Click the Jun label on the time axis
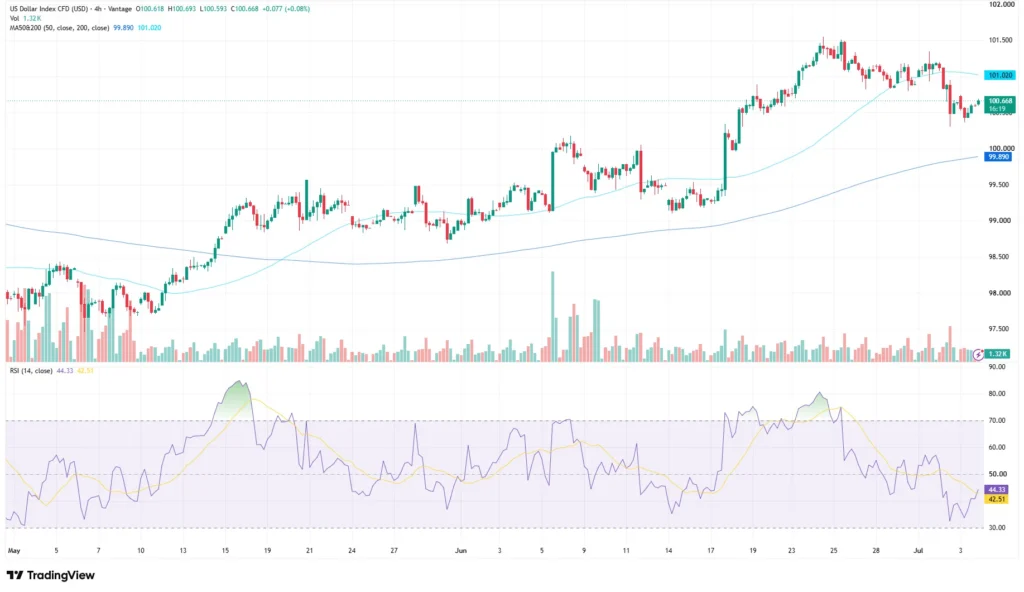The image size is (1024, 592). [461, 551]
